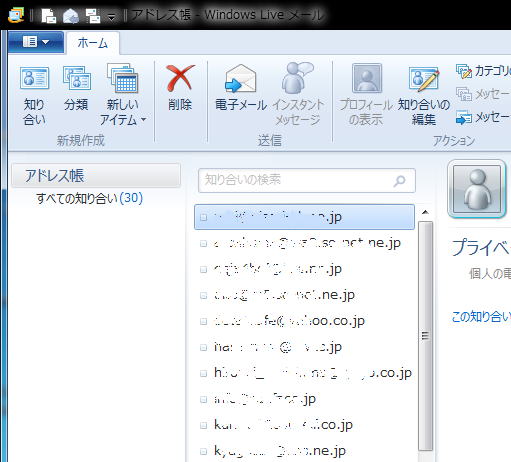
Task: Click the search magnifier icon
Action: [399, 181]
